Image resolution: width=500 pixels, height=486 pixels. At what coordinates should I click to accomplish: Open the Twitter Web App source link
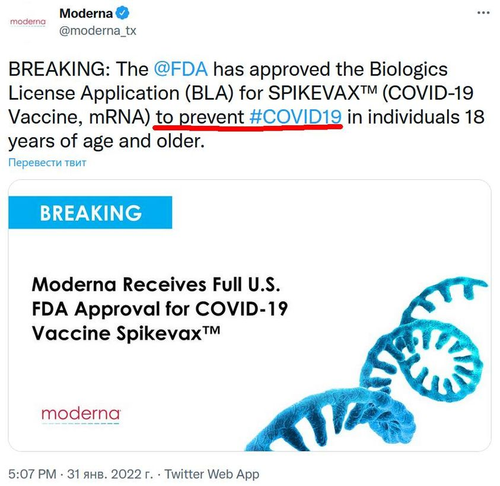pyautogui.click(x=212, y=474)
